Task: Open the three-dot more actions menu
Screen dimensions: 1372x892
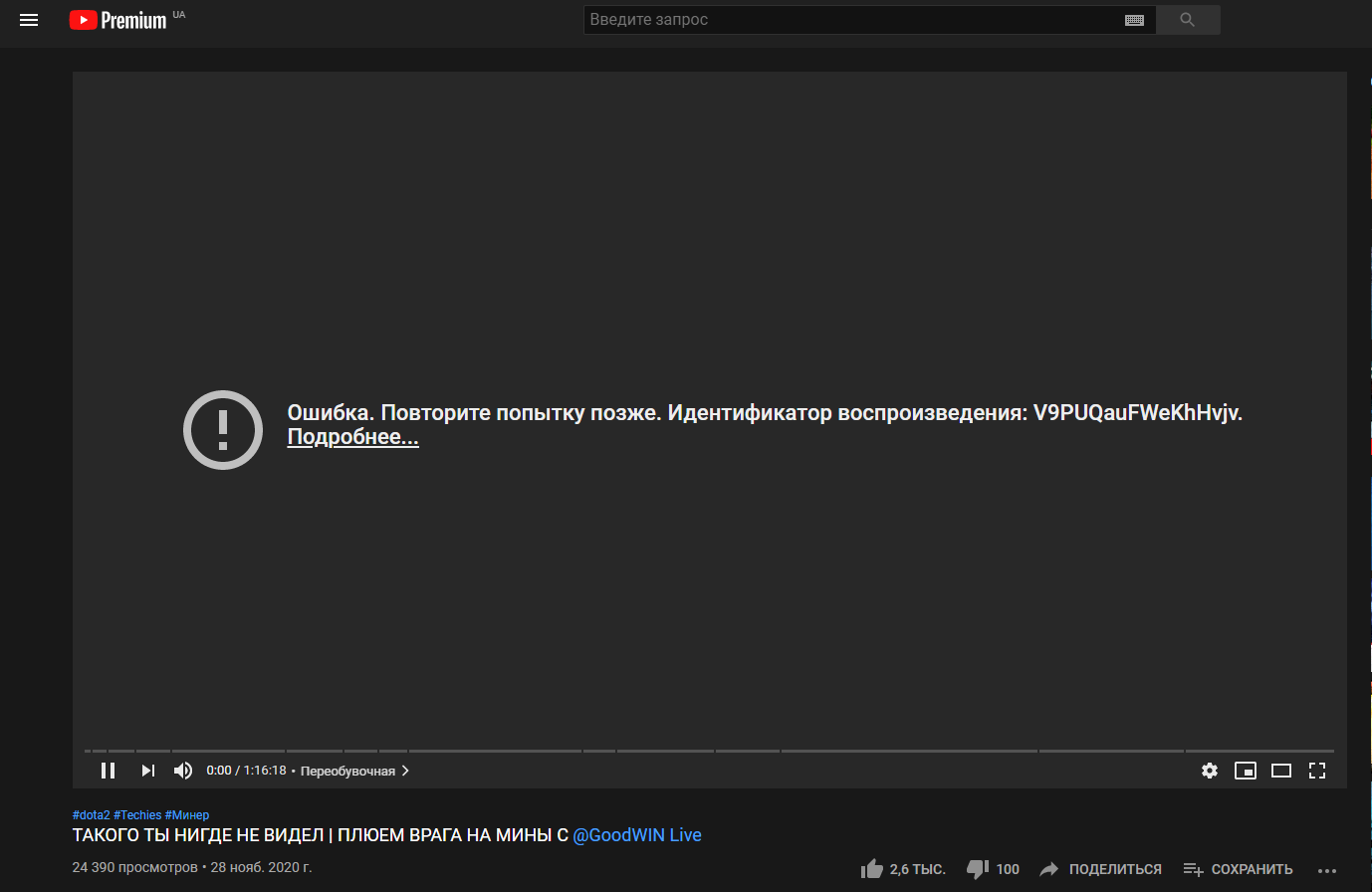Action: coord(1327,870)
